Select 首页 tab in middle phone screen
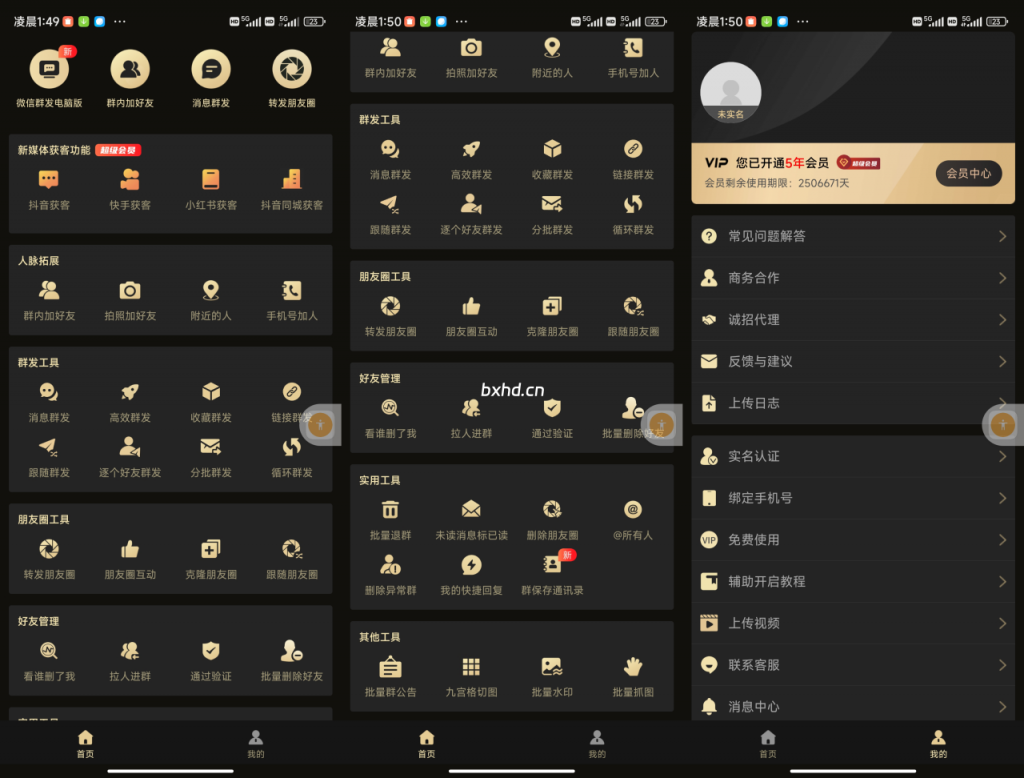This screenshot has height=778, width=1024. [426, 743]
